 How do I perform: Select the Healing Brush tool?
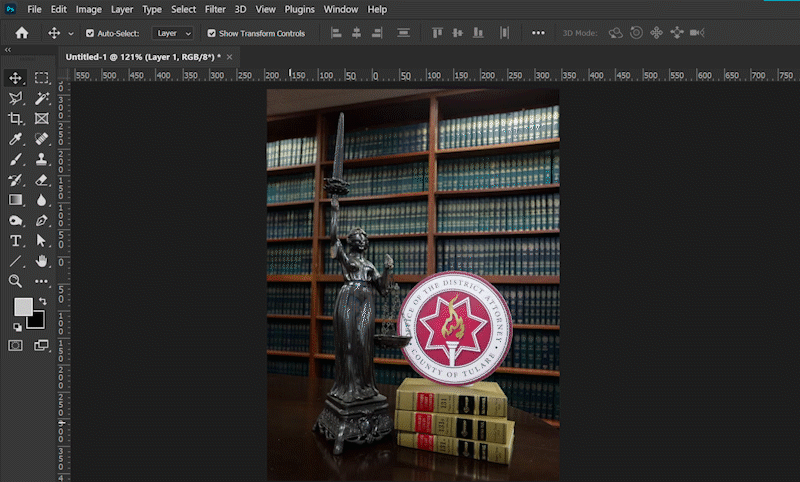click(x=41, y=139)
